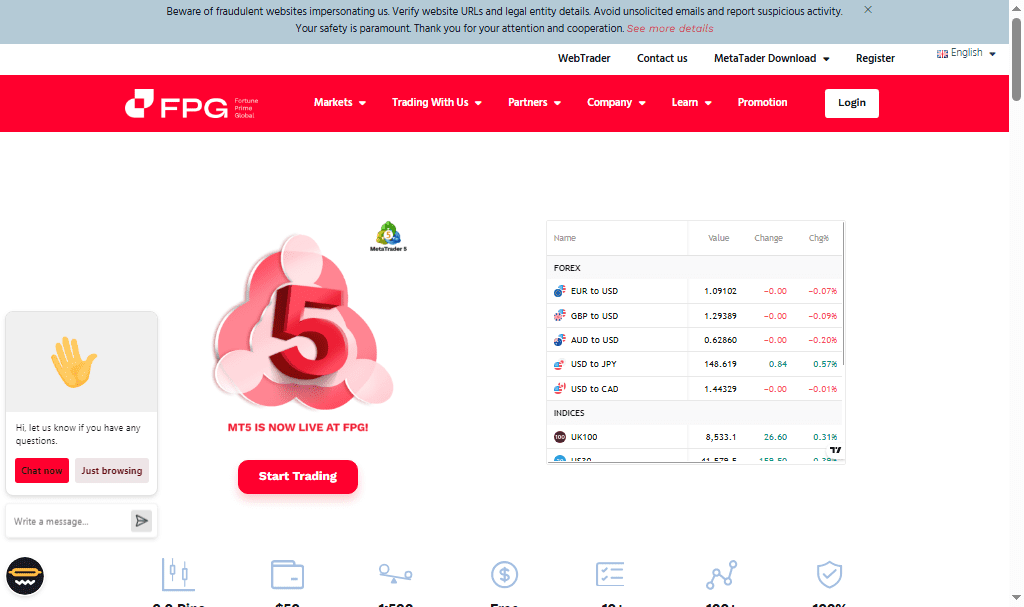This screenshot has width=1024, height=607.
Task: Select the USD to JPY row name
Action: coord(594,365)
